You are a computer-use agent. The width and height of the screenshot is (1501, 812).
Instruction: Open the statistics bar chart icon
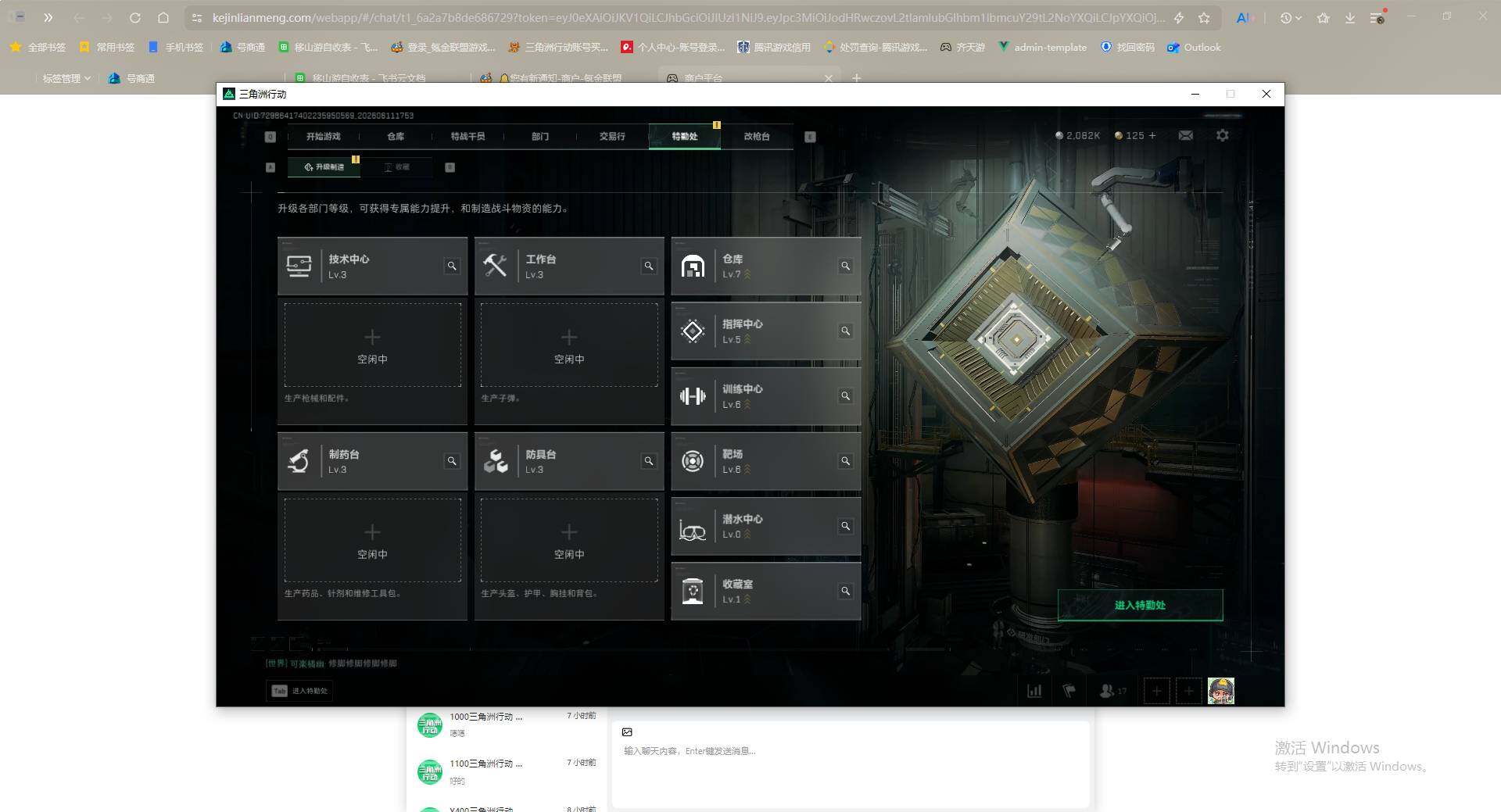(1034, 691)
